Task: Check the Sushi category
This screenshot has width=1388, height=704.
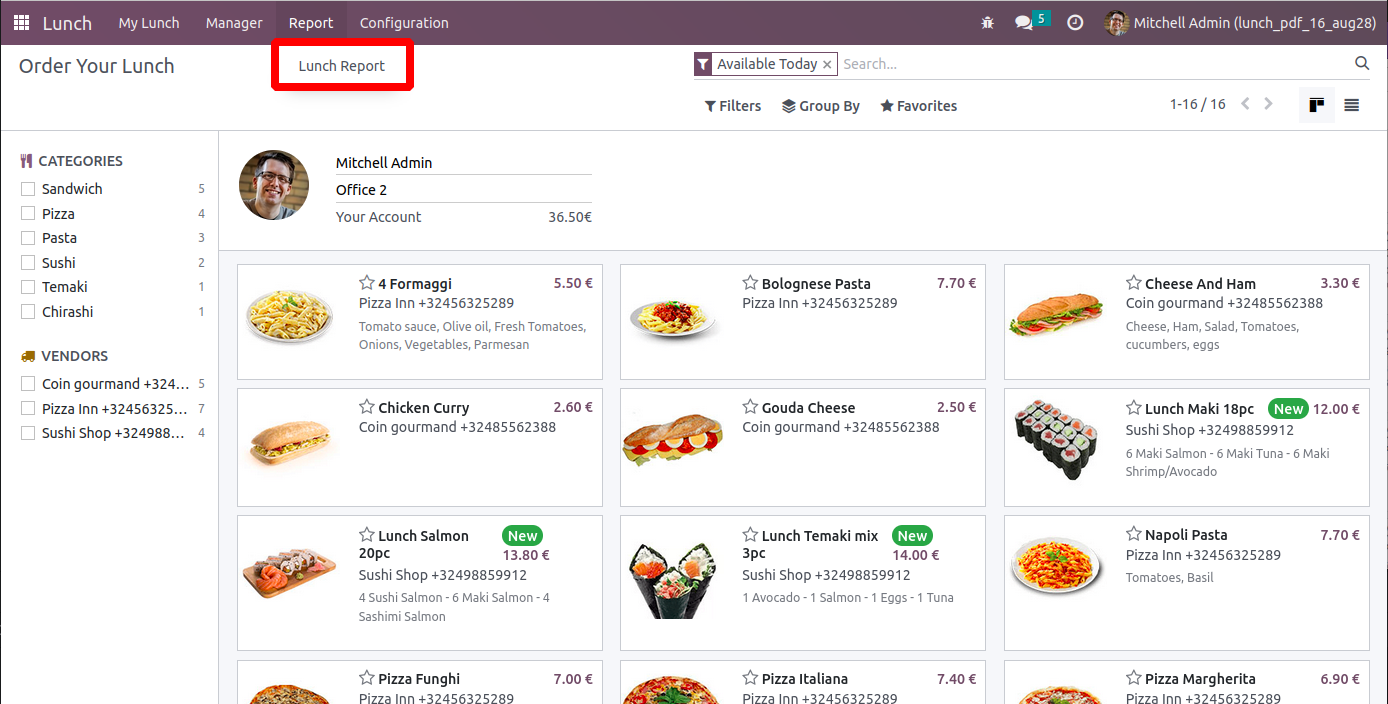Action: tap(28, 262)
